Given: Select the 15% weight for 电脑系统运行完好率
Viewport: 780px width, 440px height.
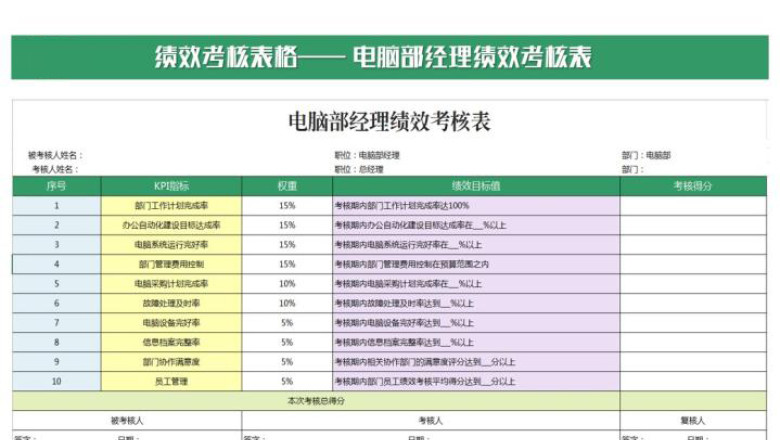Looking at the screenshot, I should [x=287, y=245].
